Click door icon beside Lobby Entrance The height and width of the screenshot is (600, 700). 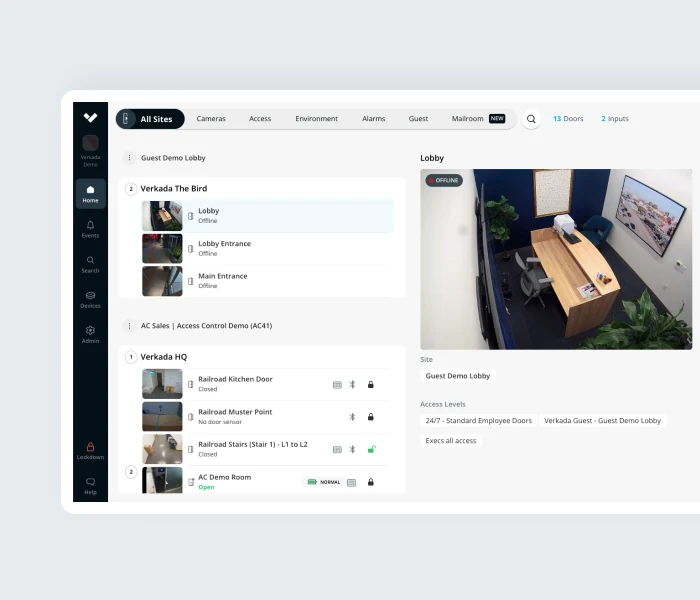191,249
